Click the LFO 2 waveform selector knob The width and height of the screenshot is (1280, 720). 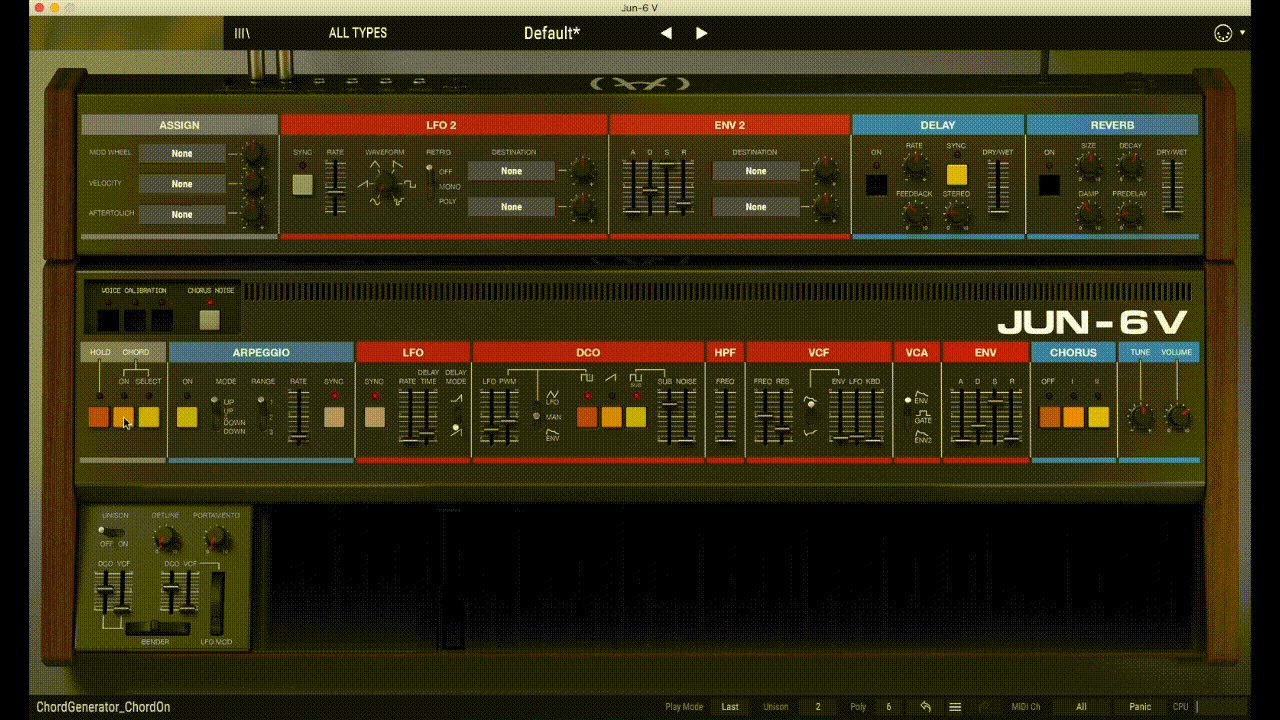pyautogui.click(x=385, y=185)
